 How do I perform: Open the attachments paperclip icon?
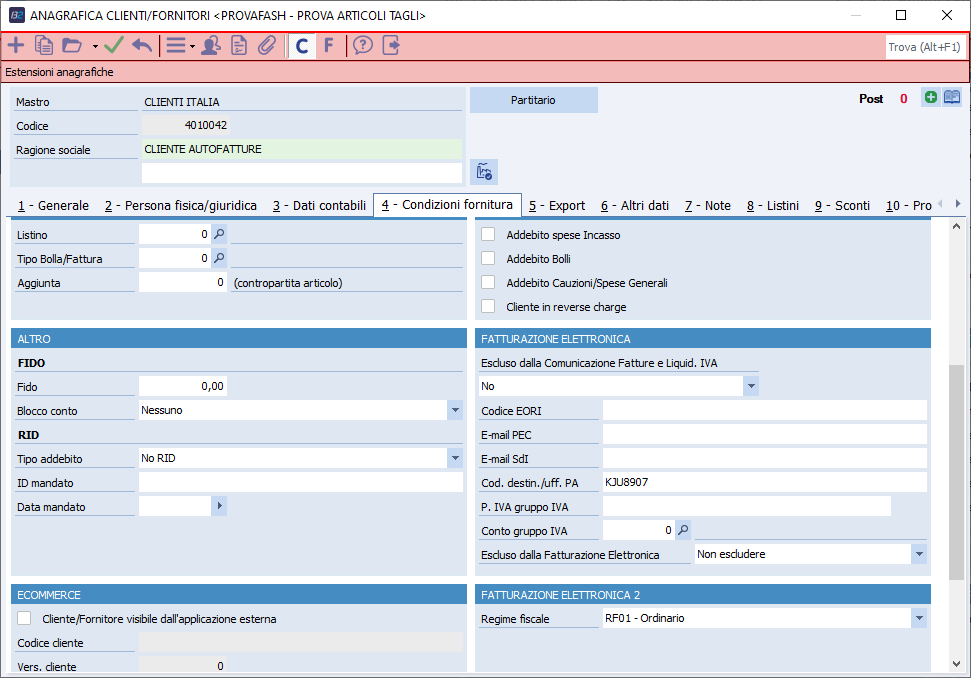(x=266, y=46)
